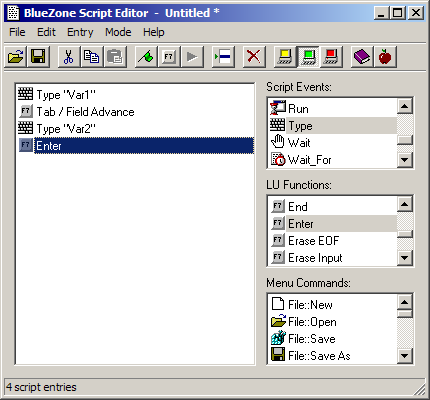Open the Entry menu
The height and width of the screenshot is (400, 430).
pos(80,32)
